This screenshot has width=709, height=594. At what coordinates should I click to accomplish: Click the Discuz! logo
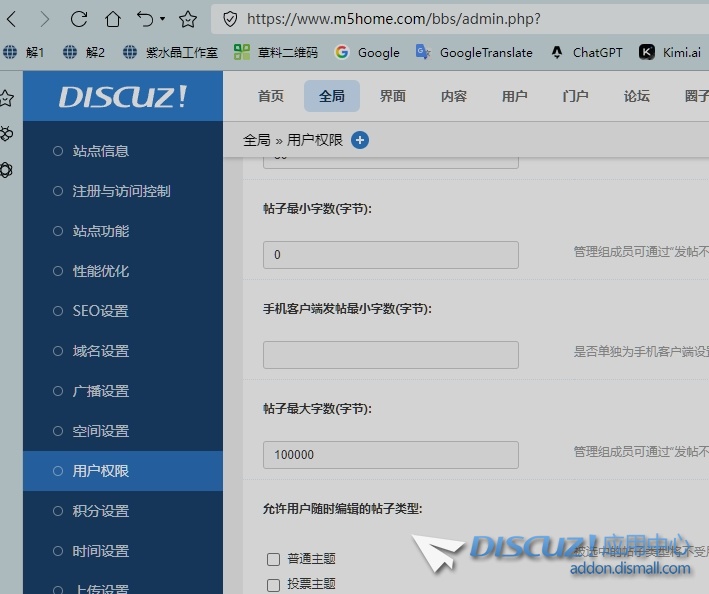click(123, 96)
